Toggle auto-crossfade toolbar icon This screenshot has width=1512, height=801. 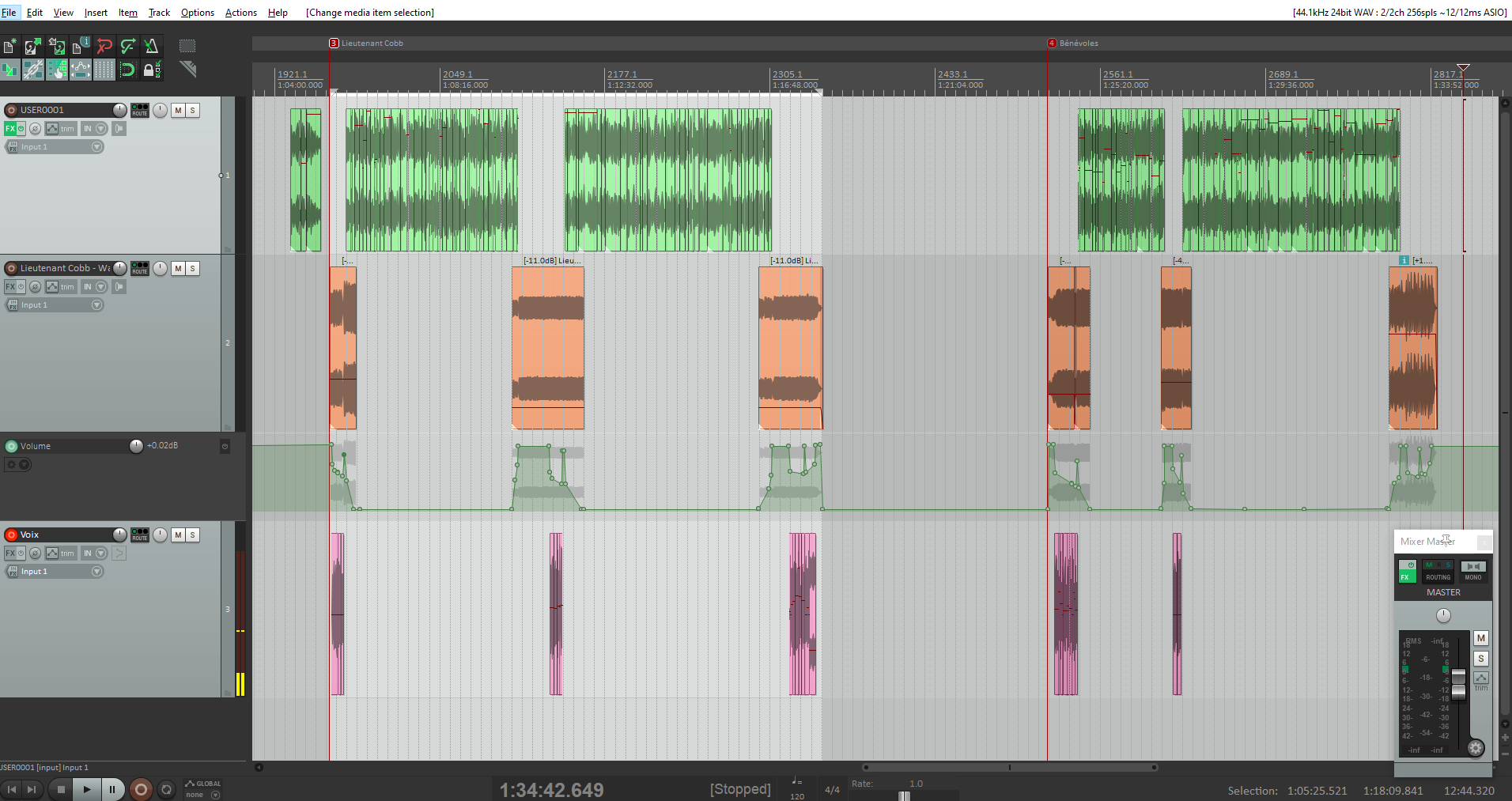[10, 70]
